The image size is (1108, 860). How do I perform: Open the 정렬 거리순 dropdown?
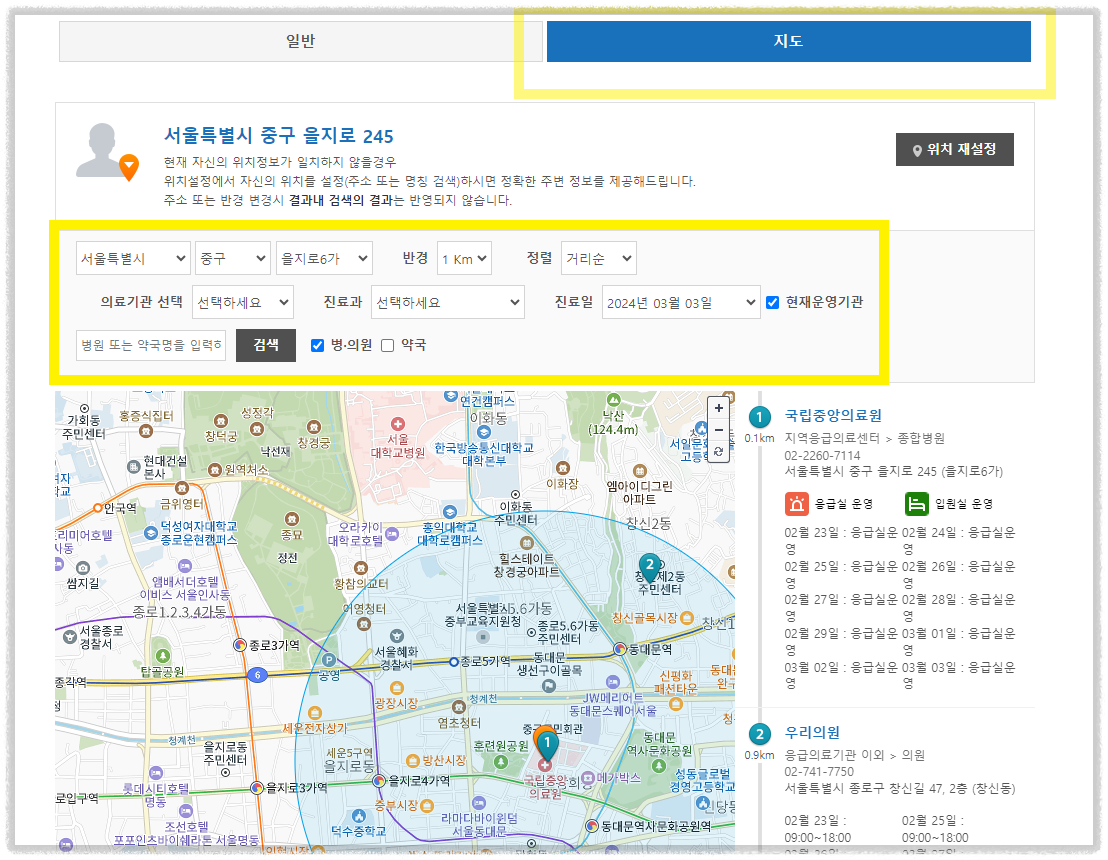point(599,259)
